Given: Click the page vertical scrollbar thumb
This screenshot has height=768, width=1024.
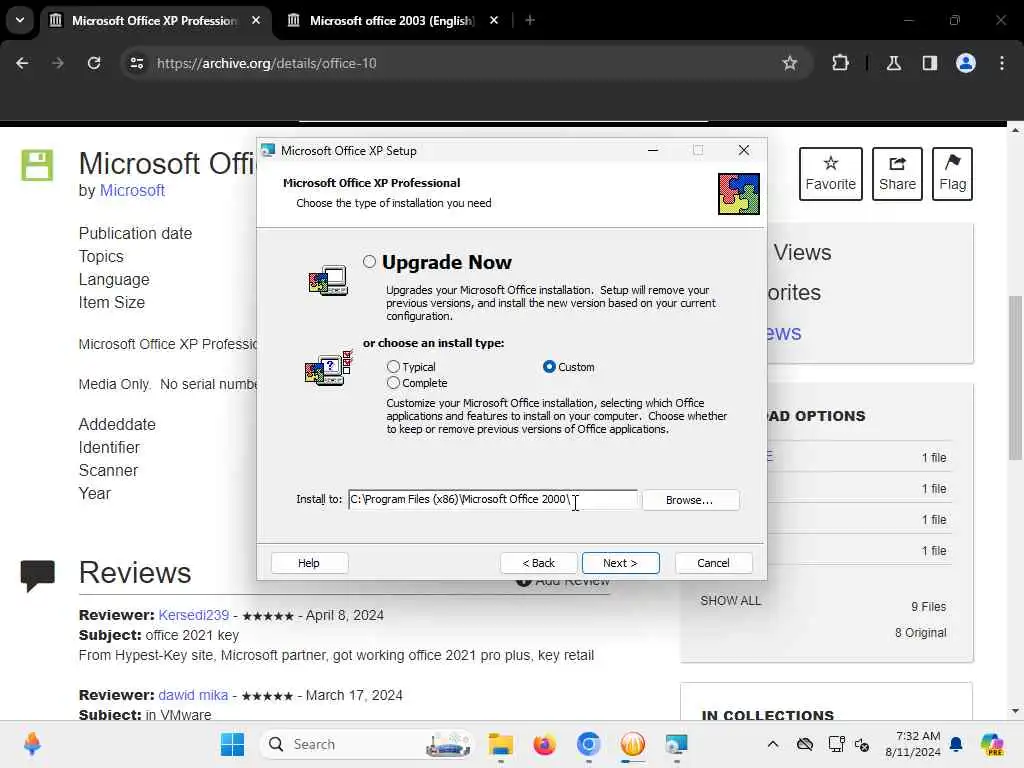Looking at the screenshot, I should pyautogui.click(x=1015, y=377).
